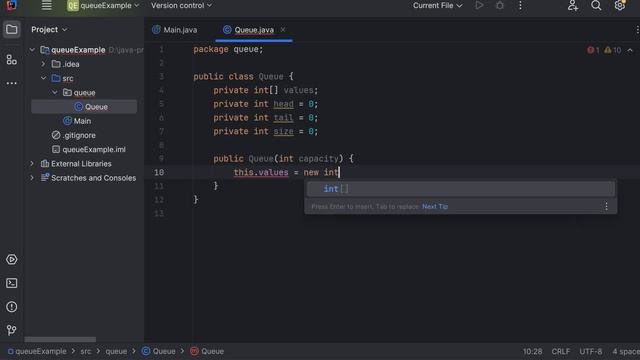640x360 pixels.
Task: Collapse the queue package
Action: [55, 93]
